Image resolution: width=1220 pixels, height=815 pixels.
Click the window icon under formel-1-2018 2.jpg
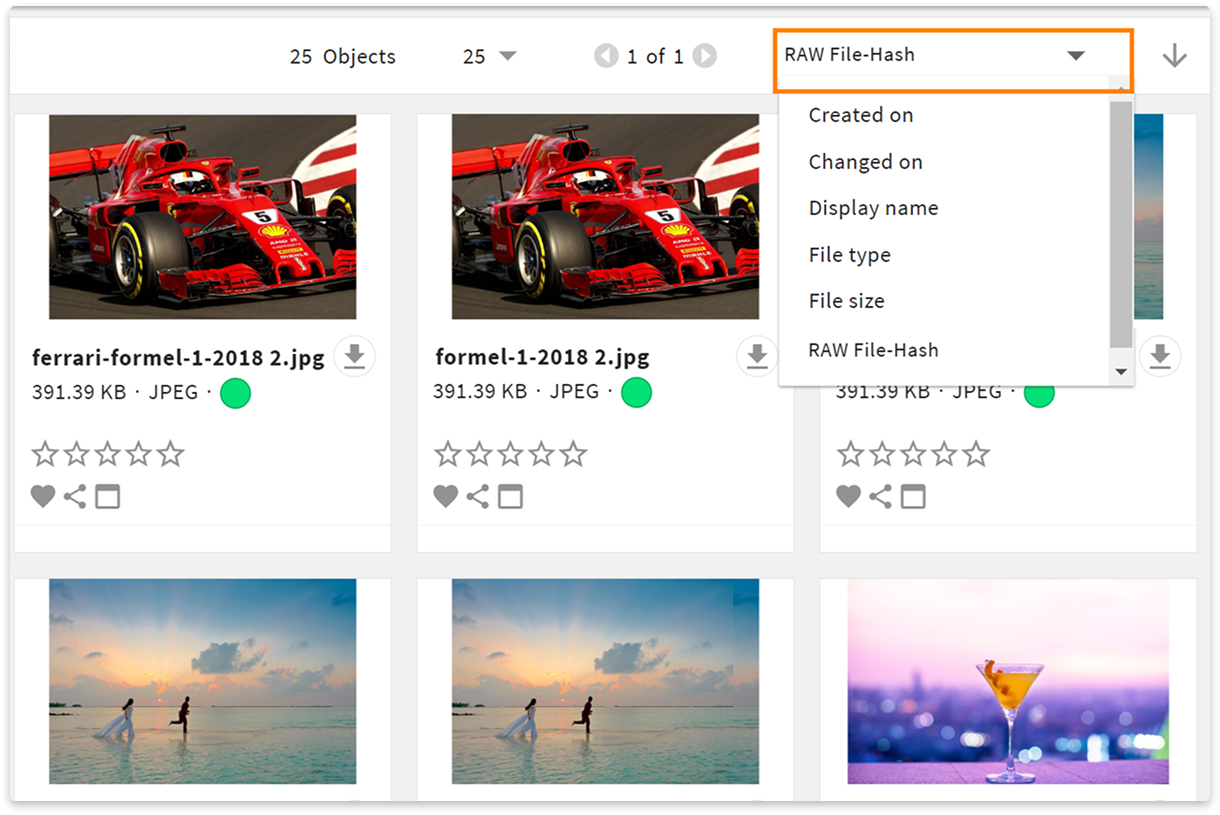[510, 496]
